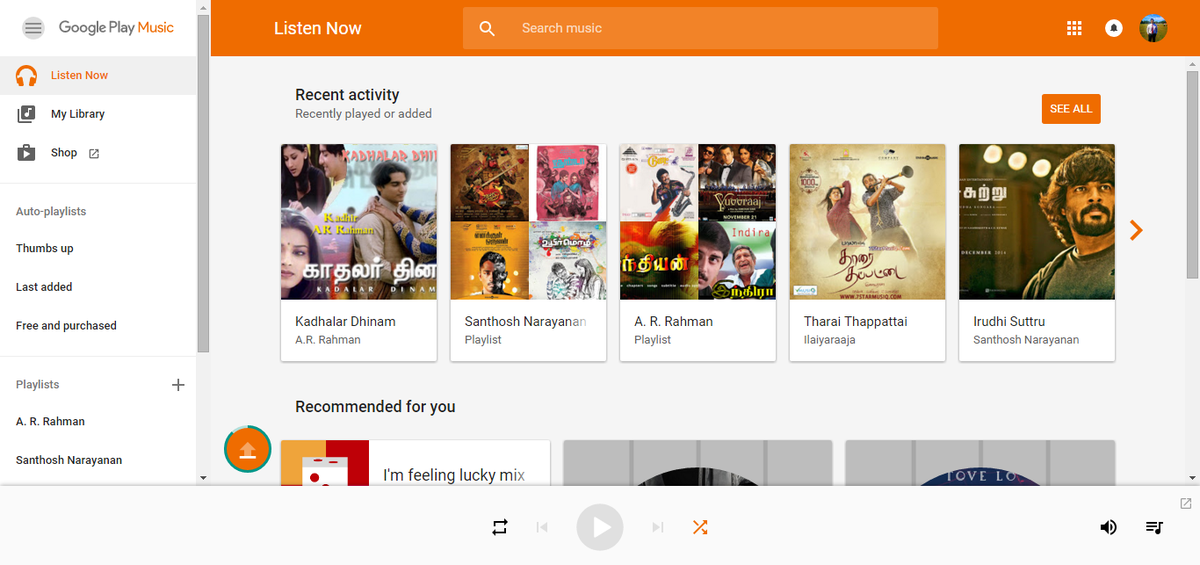
Task: Click the sidebar vertical scrollbar
Action: click(x=204, y=185)
